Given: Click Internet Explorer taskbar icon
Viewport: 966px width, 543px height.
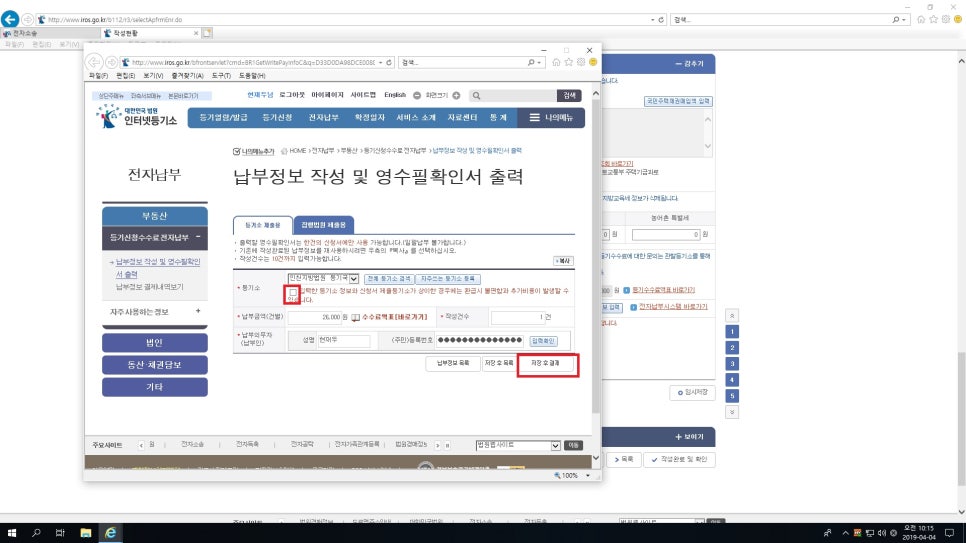Looking at the screenshot, I should tap(111, 533).
